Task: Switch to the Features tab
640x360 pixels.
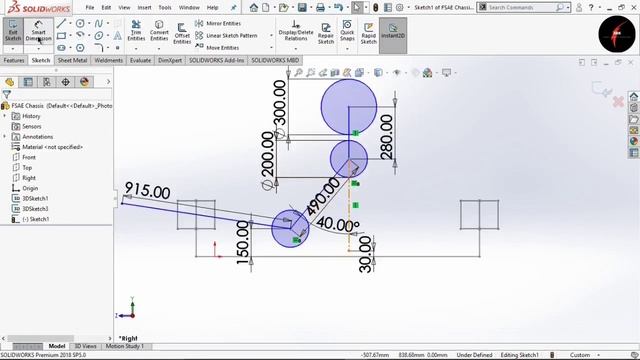Action: click(14, 60)
